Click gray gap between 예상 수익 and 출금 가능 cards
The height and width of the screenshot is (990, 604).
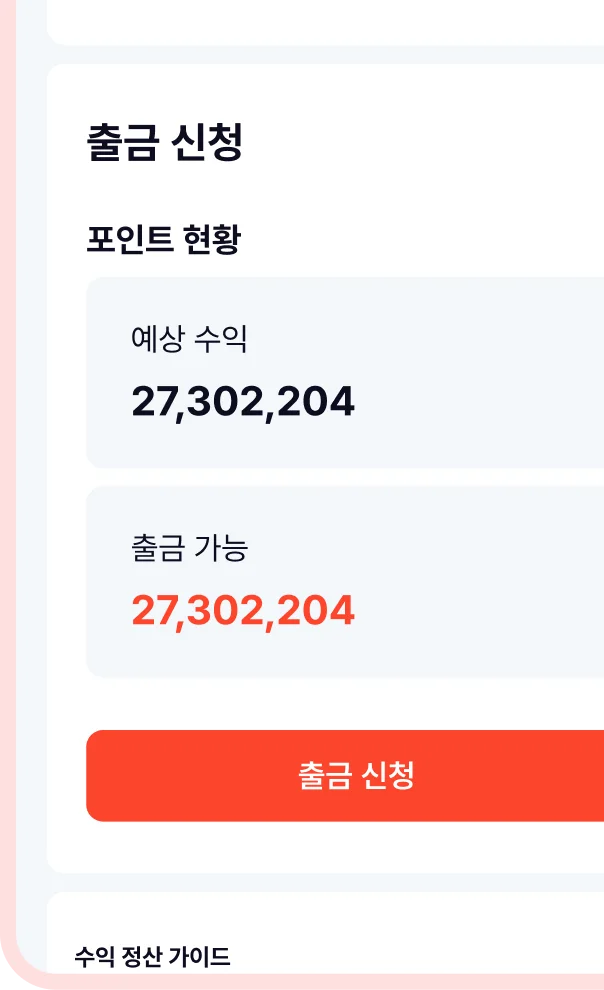pyautogui.click(x=345, y=477)
